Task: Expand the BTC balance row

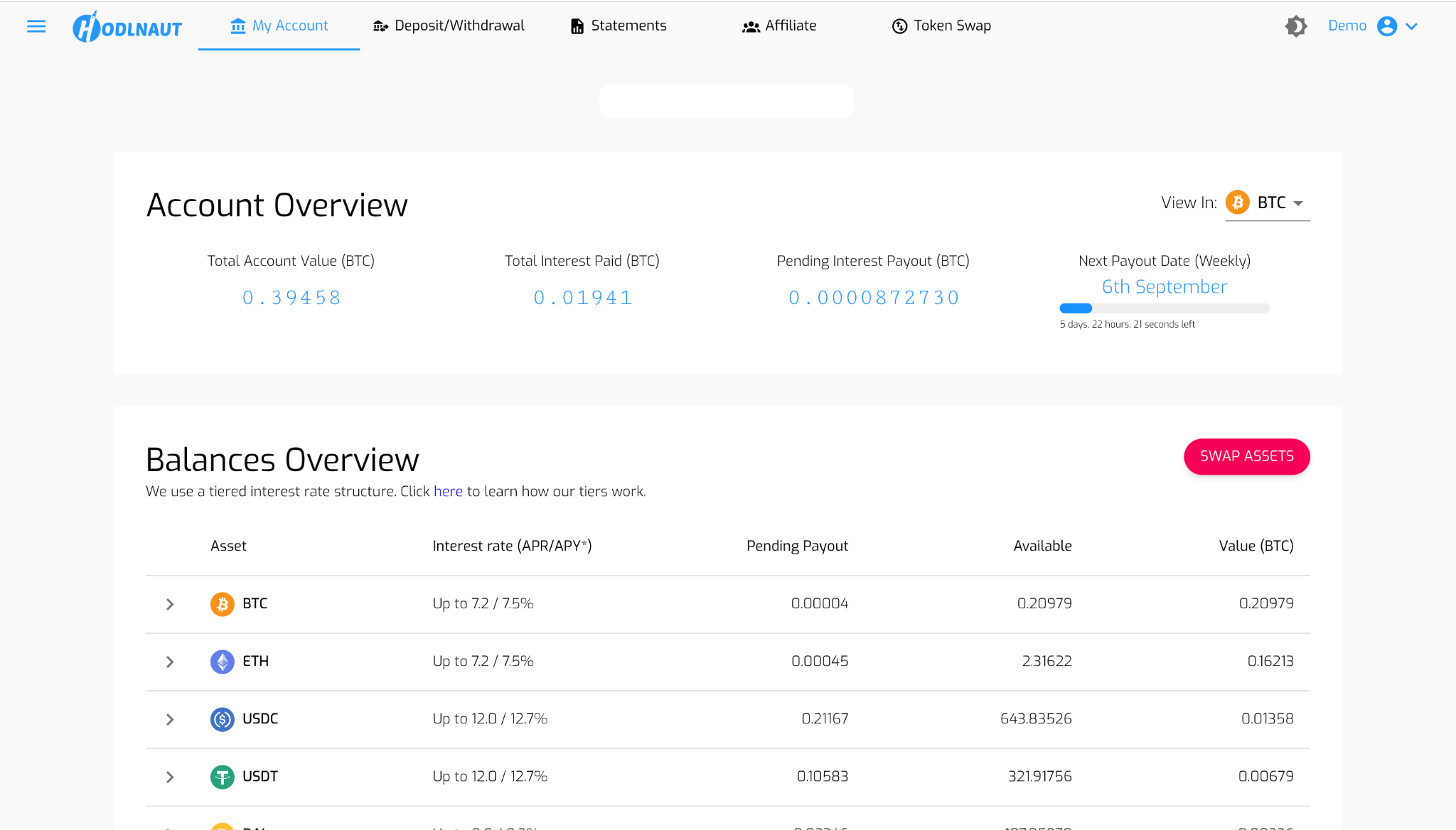Action: pos(170,604)
